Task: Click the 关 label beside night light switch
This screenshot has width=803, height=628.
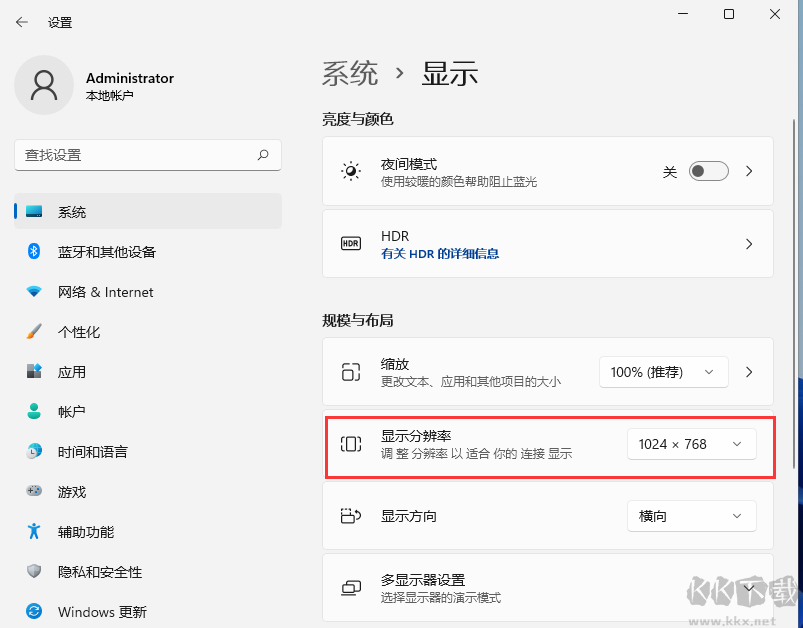Action: click(x=670, y=172)
